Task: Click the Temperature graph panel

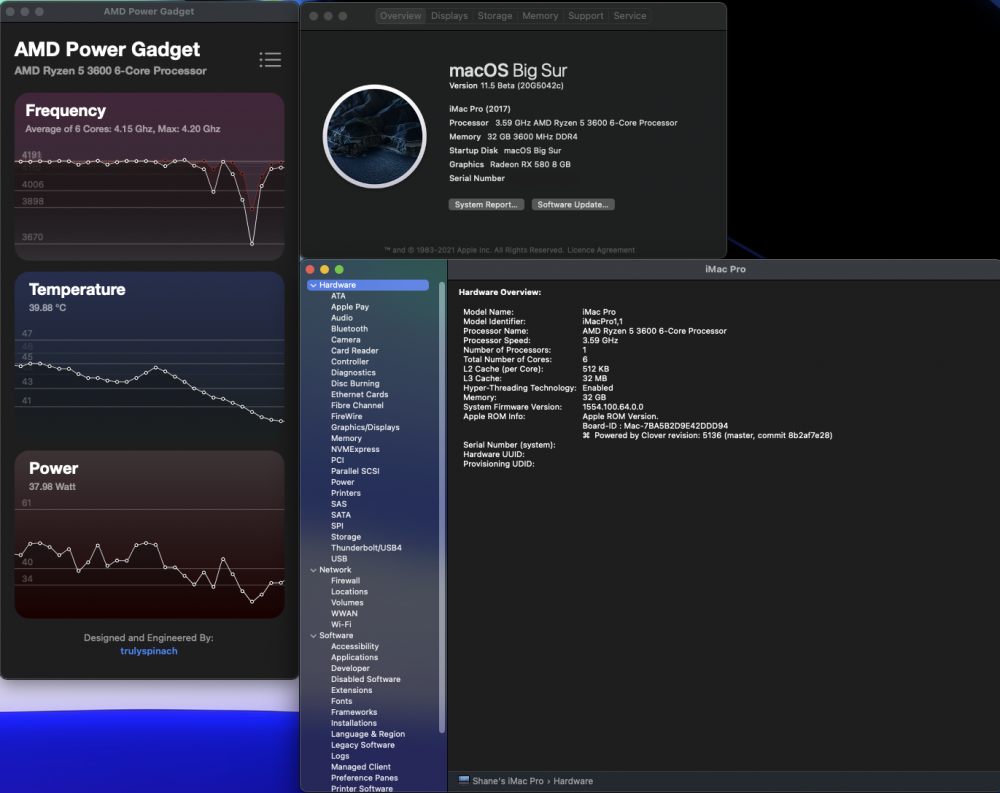Action: pyautogui.click(x=149, y=355)
